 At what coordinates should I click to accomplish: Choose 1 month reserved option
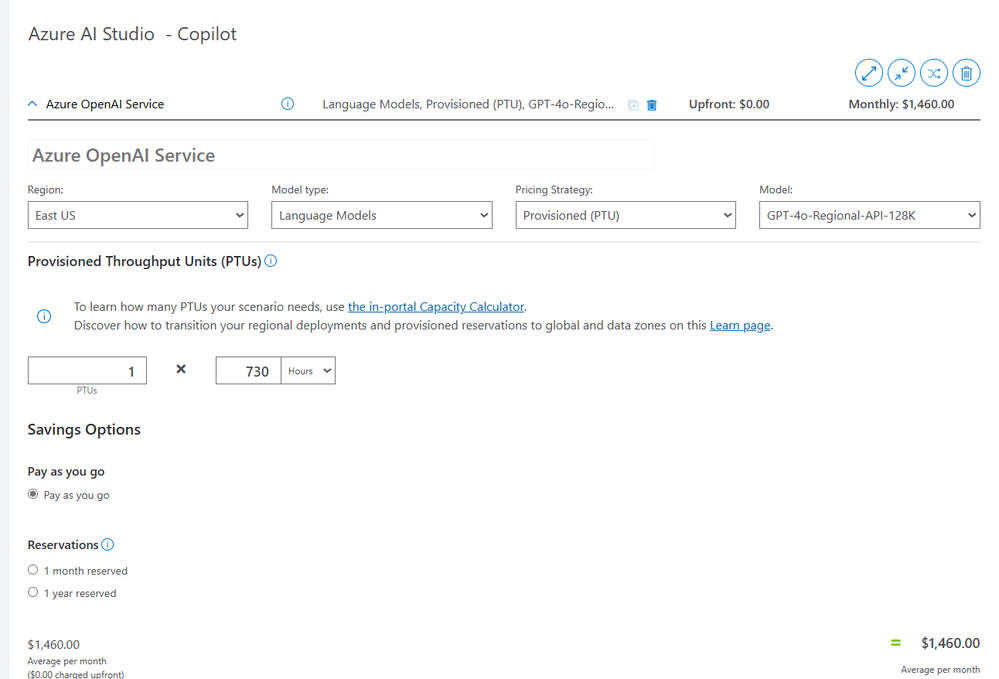[33, 570]
